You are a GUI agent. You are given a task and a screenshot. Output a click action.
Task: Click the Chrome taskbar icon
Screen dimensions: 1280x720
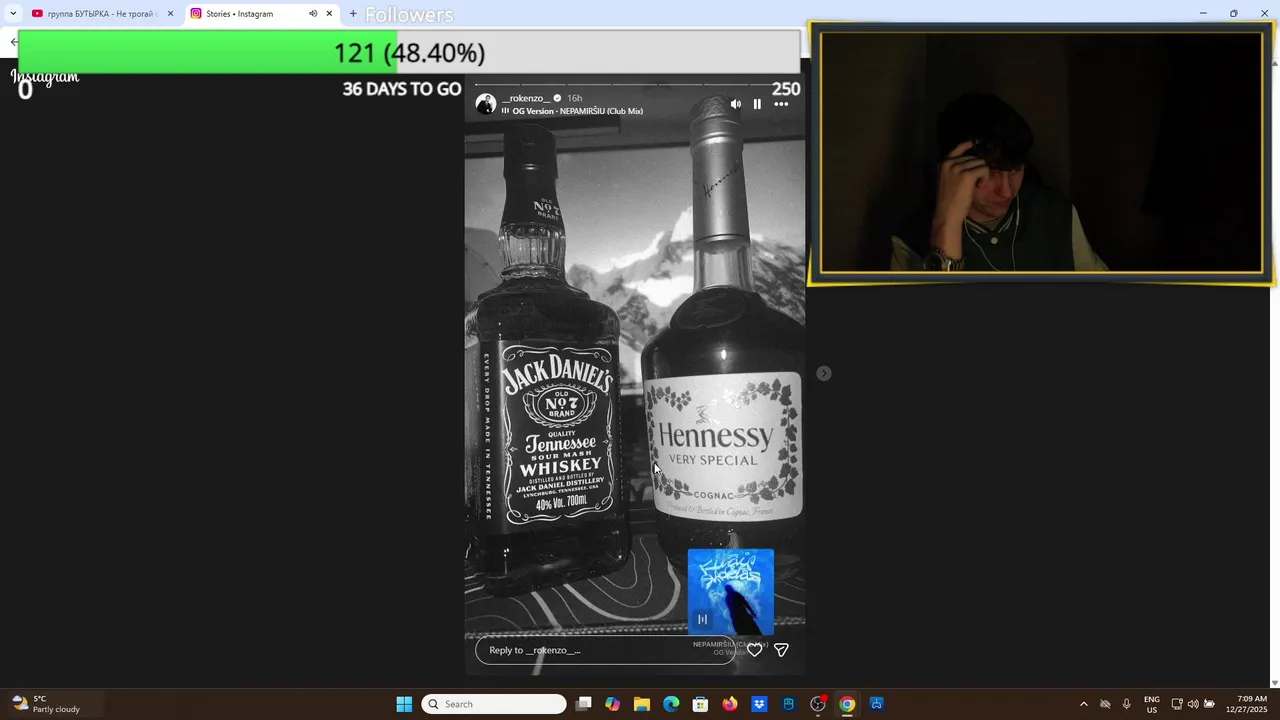tap(847, 704)
